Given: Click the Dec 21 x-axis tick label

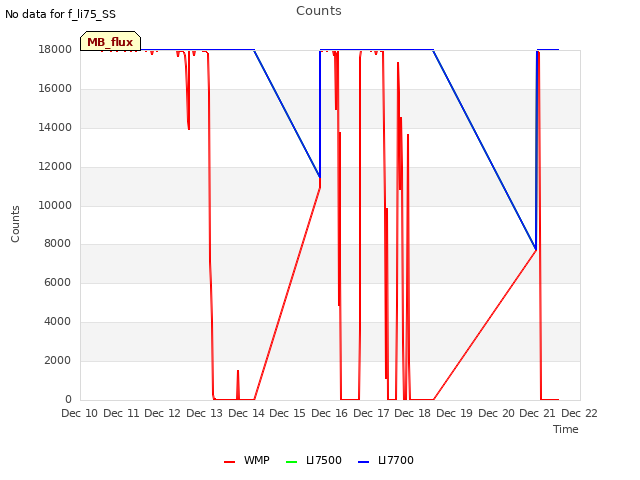Looking at the screenshot, I should click(537, 413).
